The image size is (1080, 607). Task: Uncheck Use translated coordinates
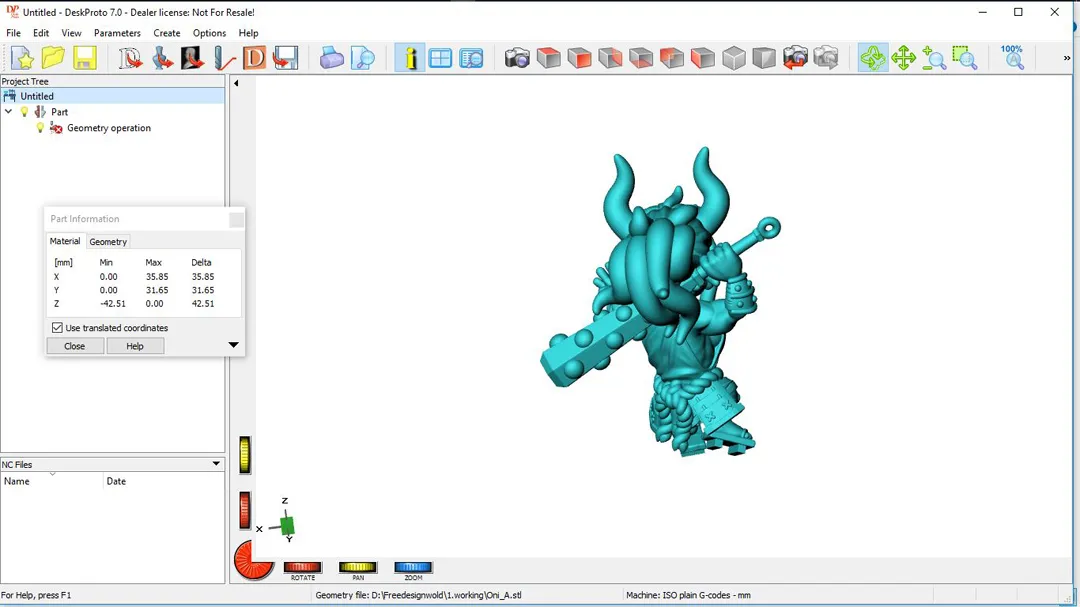click(57, 328)
